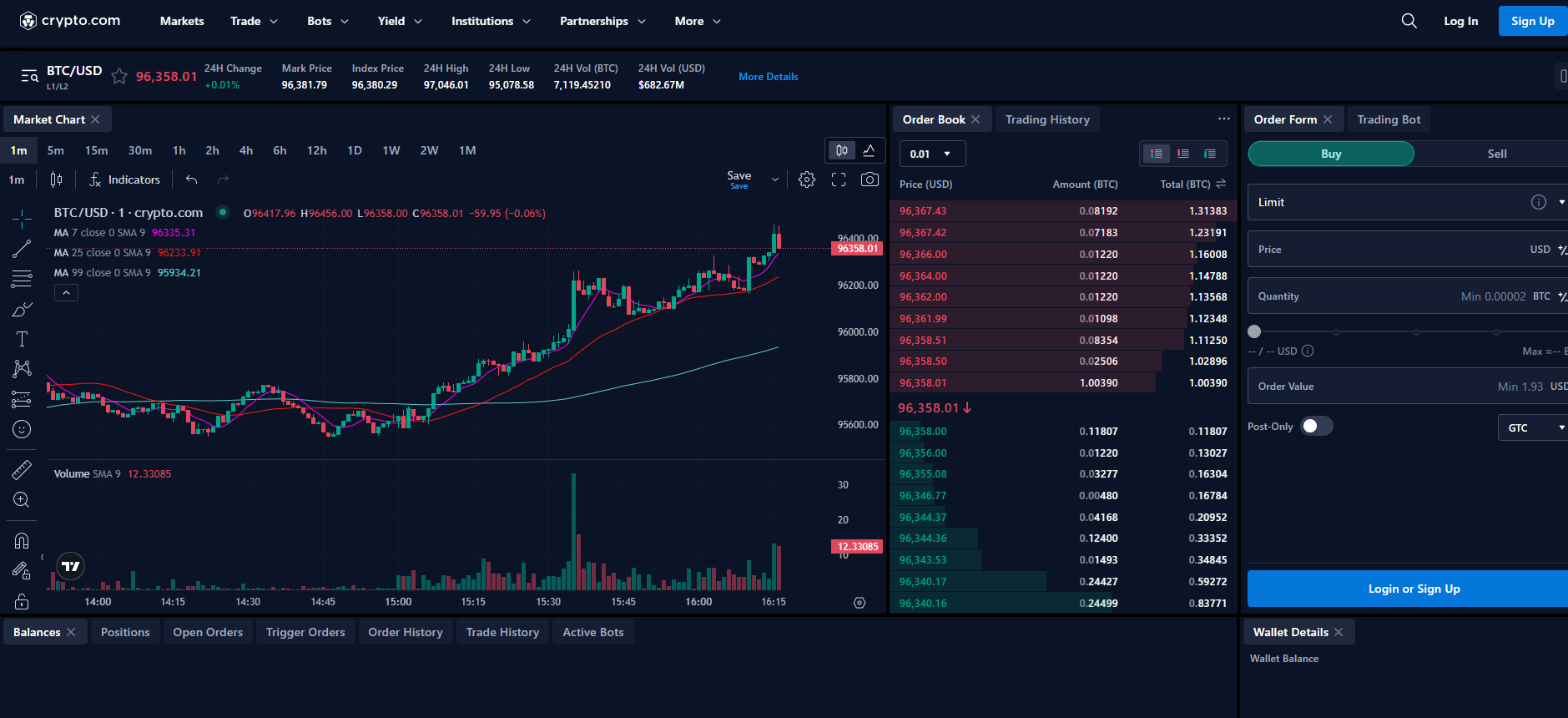Open the Limit order type dropdown

coord(1407,202)
